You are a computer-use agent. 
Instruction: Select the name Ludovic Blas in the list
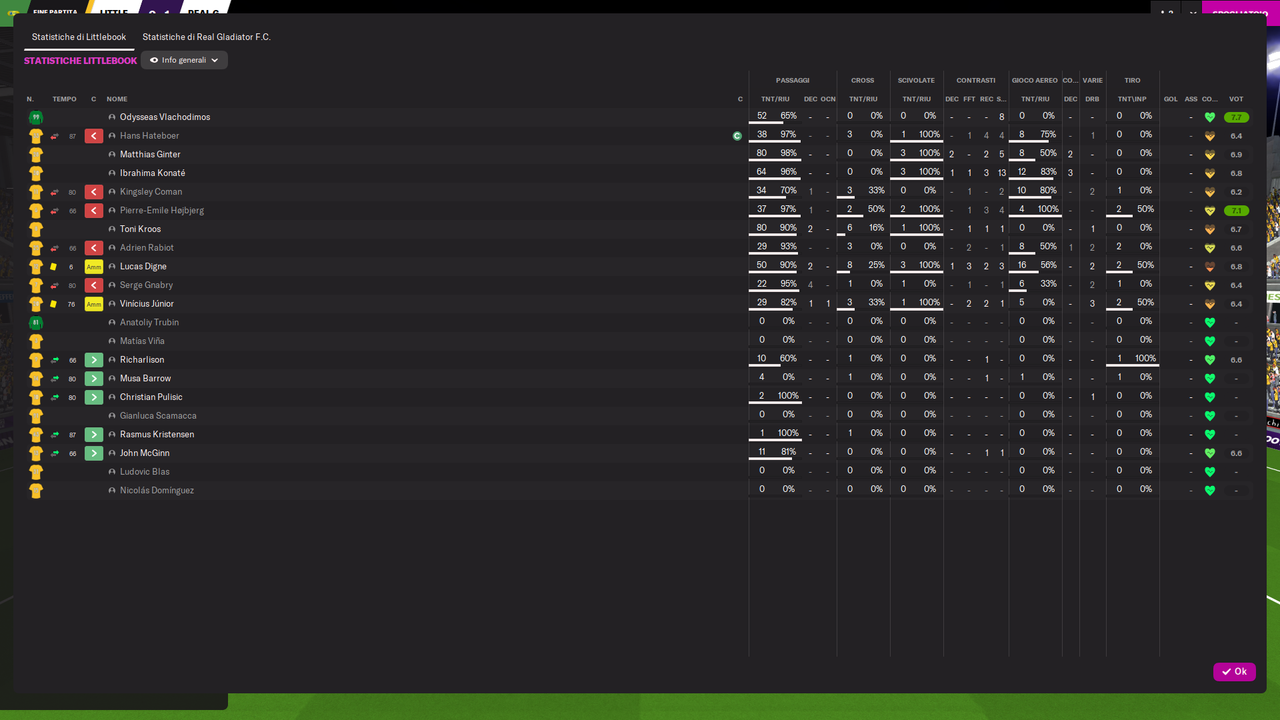(145, 472)
